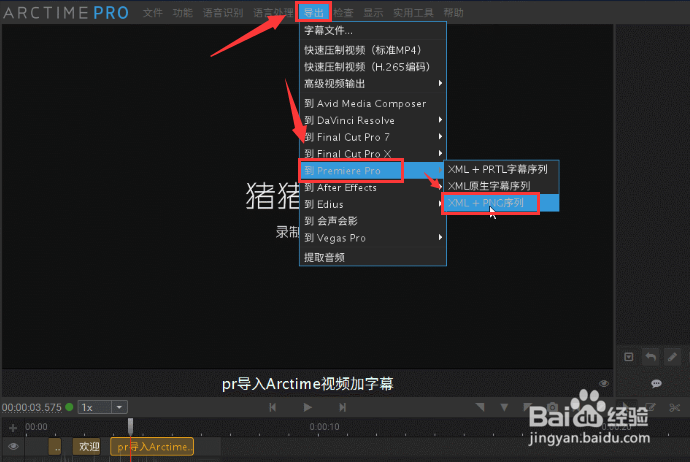Click the box-with-arrow icon in right panel
This screenshot has height=462, width=690.
[x=629, y=357]
